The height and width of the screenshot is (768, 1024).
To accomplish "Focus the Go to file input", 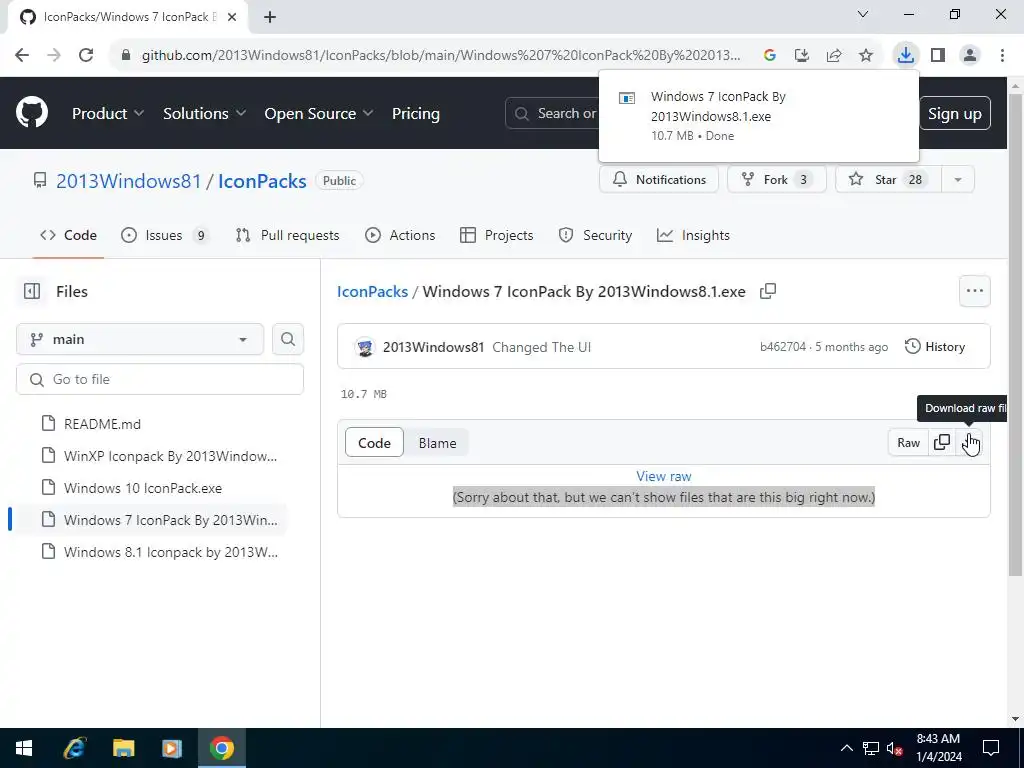I will (160, 379).
